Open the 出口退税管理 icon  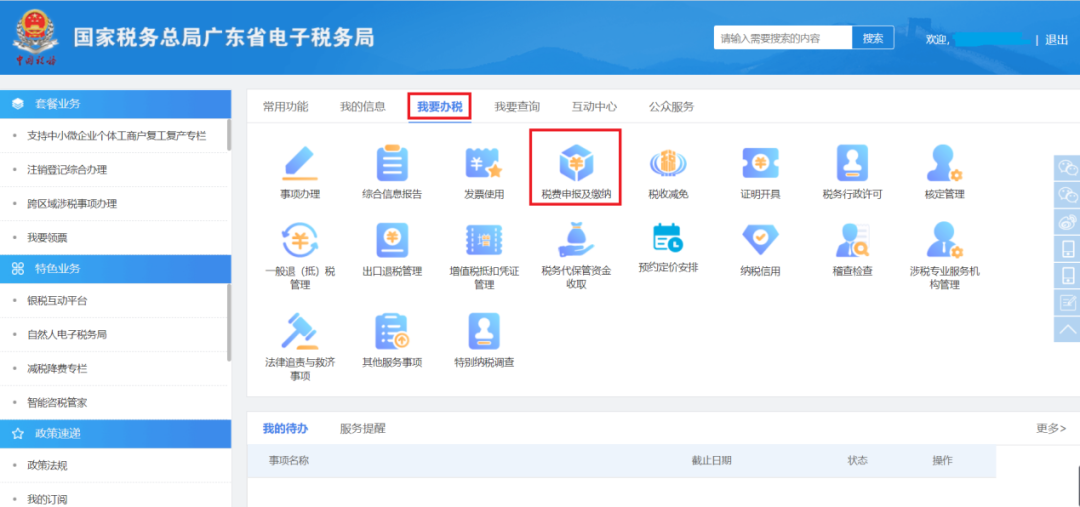[392, 240]
